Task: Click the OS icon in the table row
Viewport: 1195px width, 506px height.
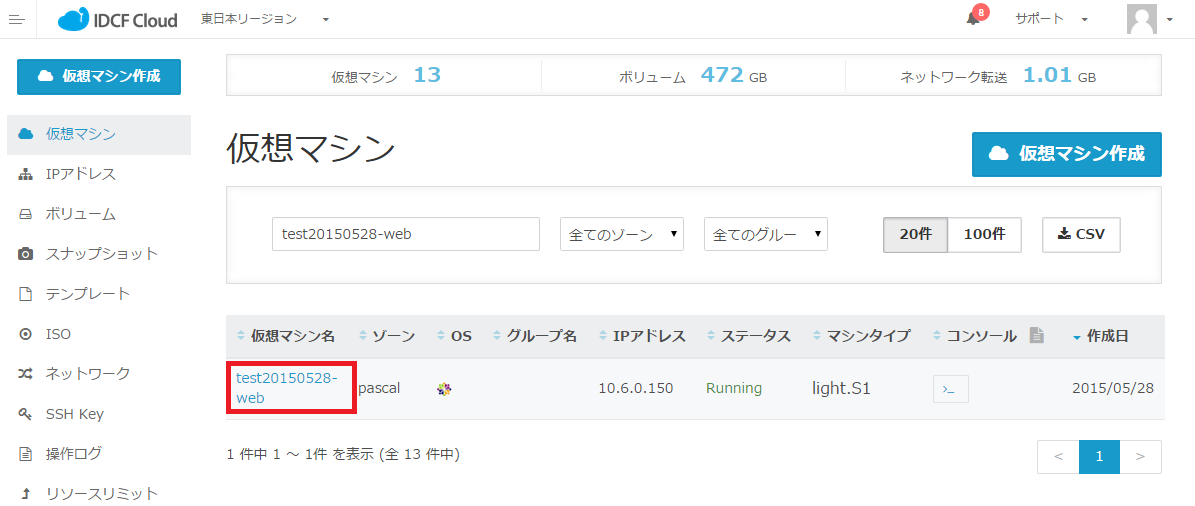Action: tap(444, 389)
